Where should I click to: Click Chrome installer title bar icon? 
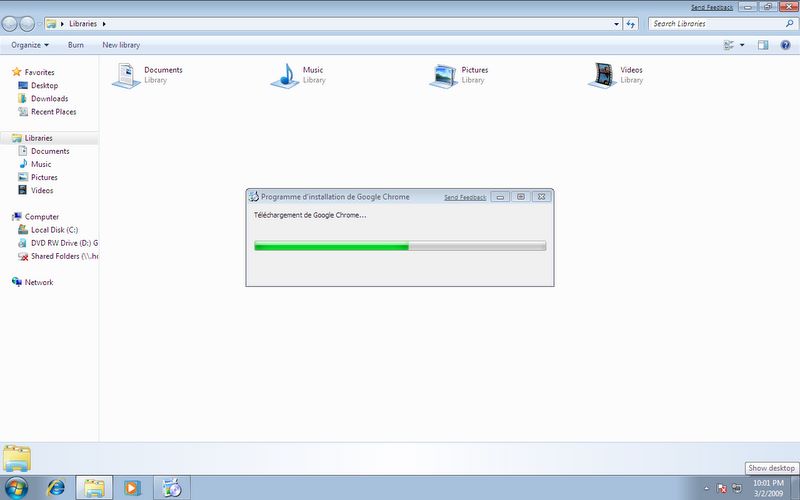254,196
